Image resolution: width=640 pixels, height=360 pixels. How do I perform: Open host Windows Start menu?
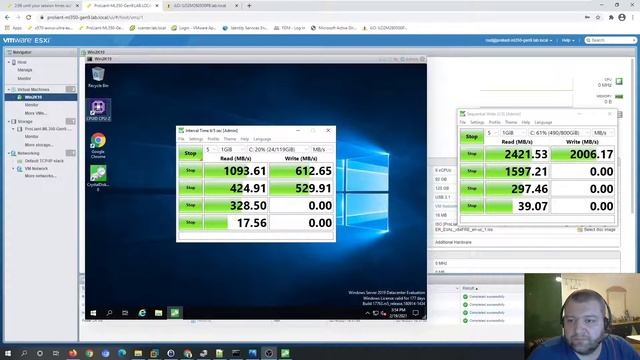click(x=8, y=353)
